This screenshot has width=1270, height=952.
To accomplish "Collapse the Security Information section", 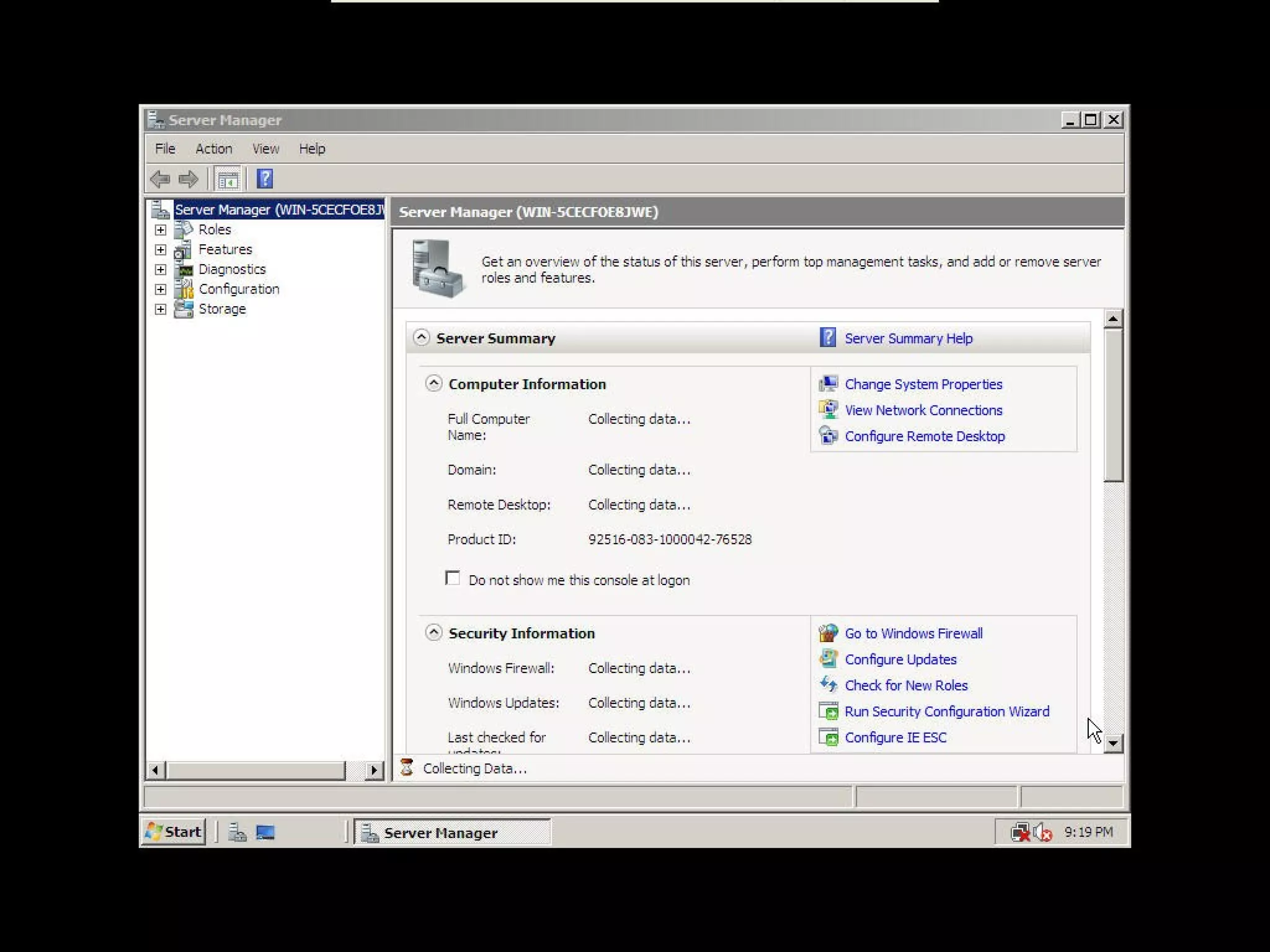I will (433, 633).
